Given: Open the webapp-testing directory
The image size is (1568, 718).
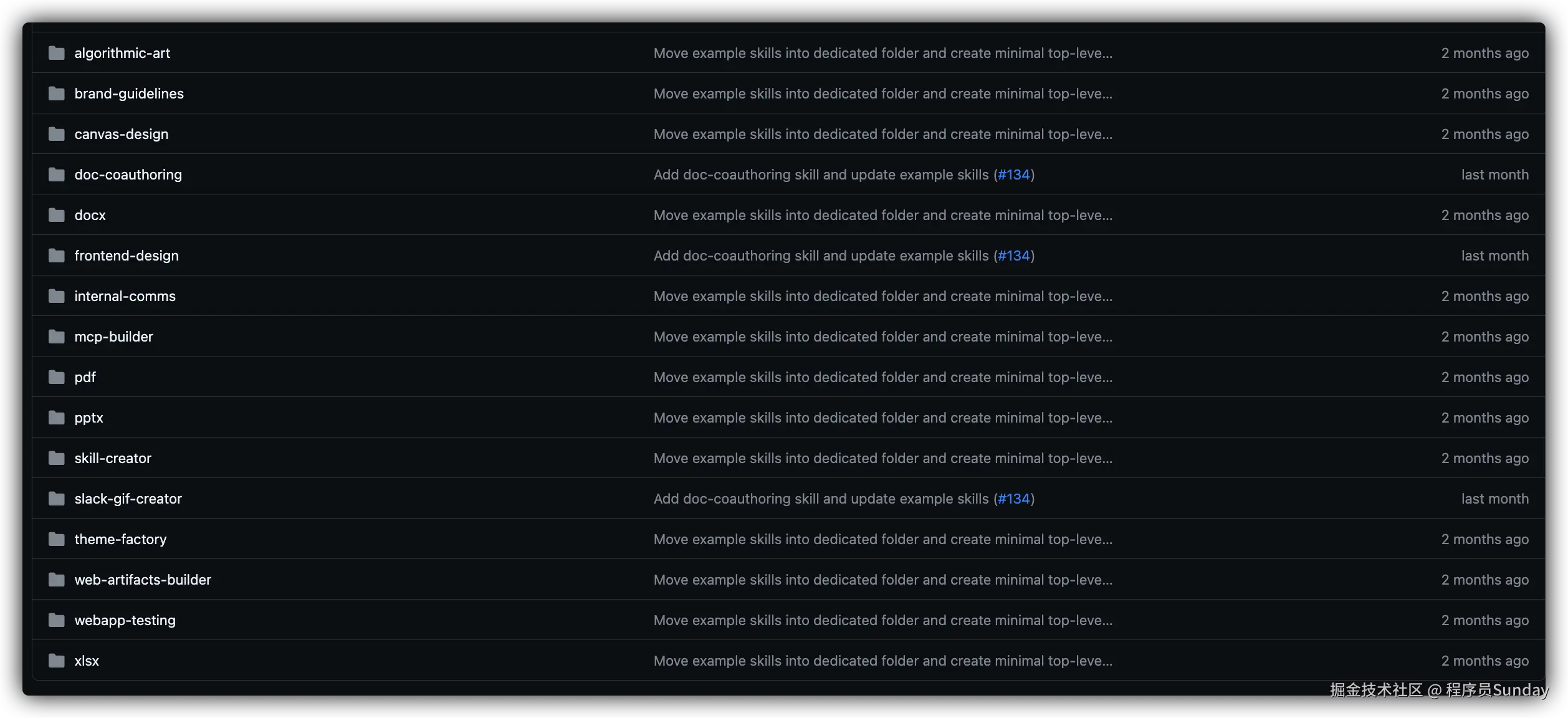Looking at the screenshot, I should 125,620.
